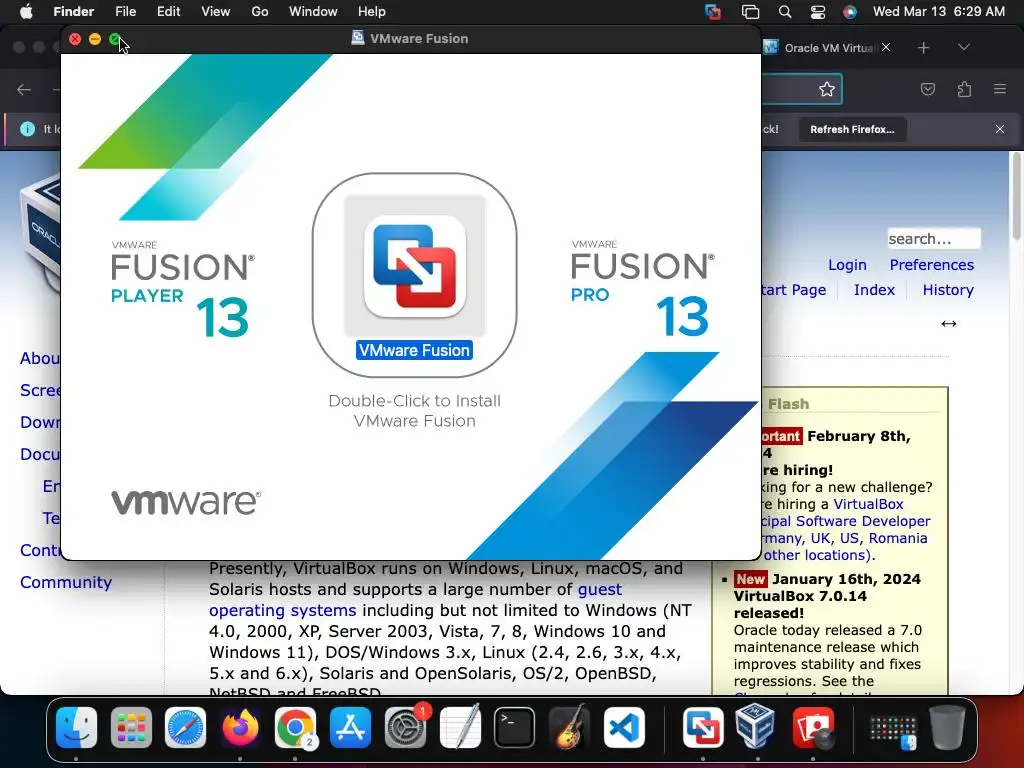Screen dimensions: 1024x768
Task: Select the VMware Fusion label under the icon
Action: (415, 350)
